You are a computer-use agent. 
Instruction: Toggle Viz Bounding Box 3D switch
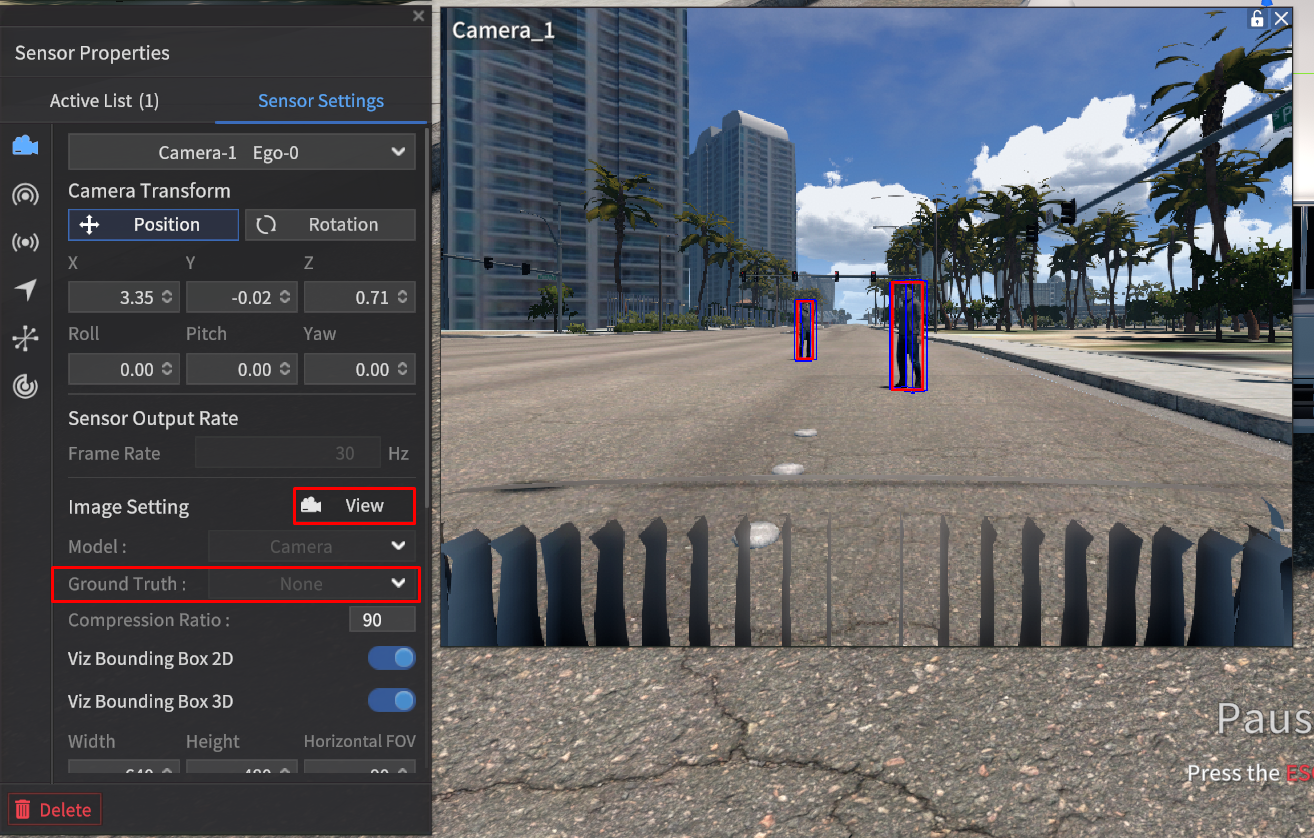point(391,701)
